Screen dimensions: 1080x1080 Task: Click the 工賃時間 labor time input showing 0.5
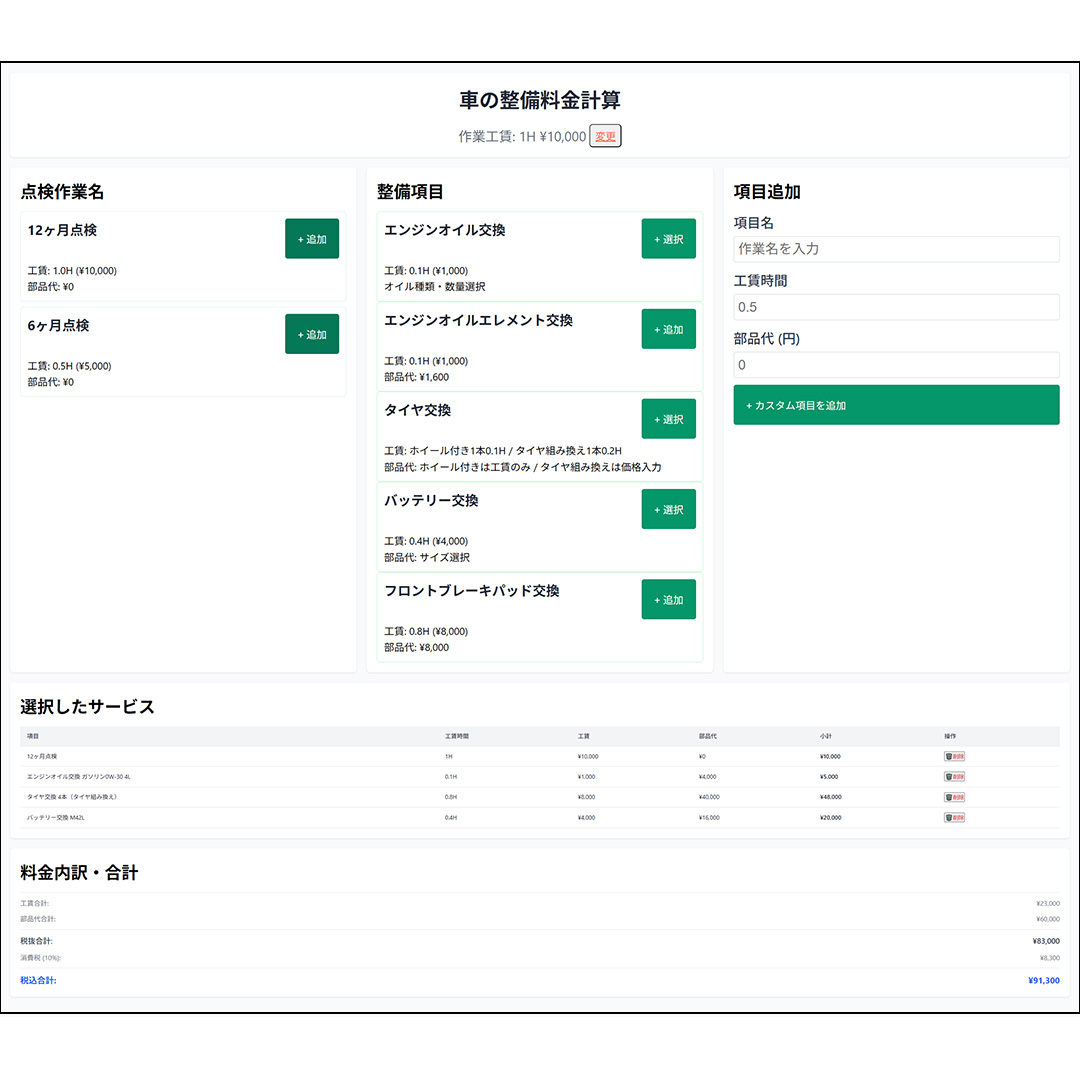[896, 306]
